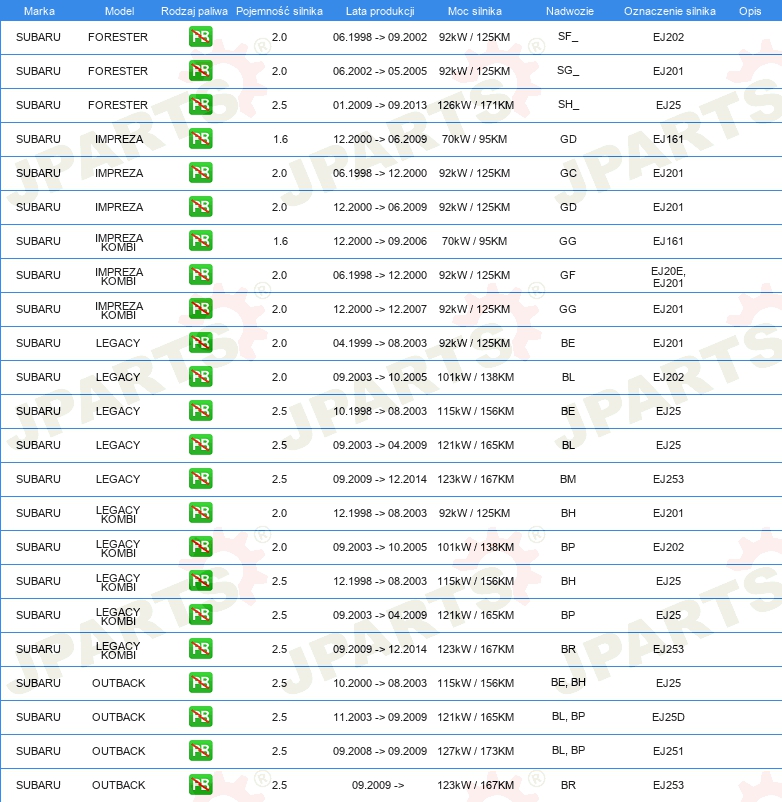This screenshot has width=782, height=802.
Task: Select power value 127kW / 173KM
Action: (x=476, y=751)
